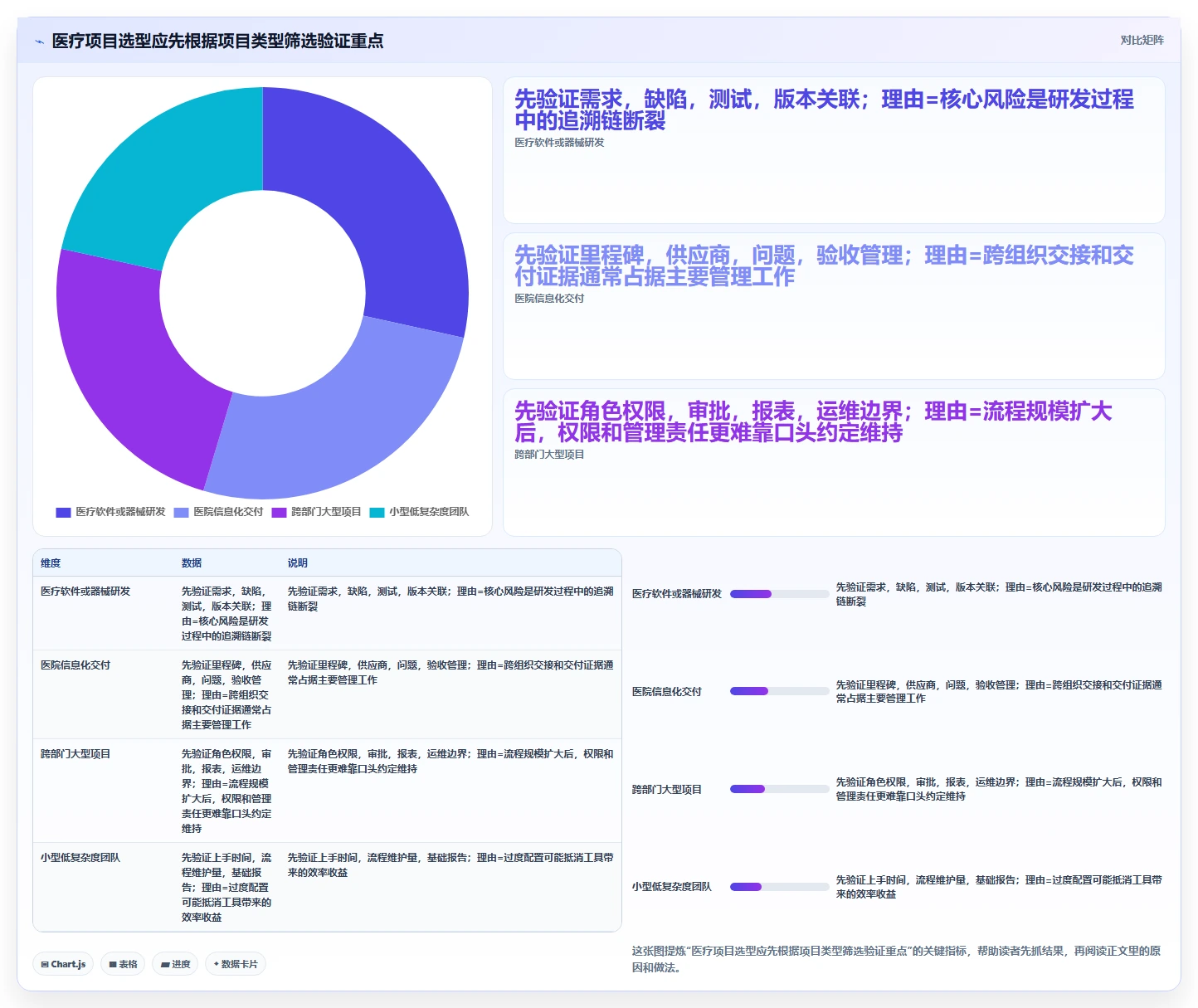Select table row cell 医疗软件或器械研发

coord(85,592)
